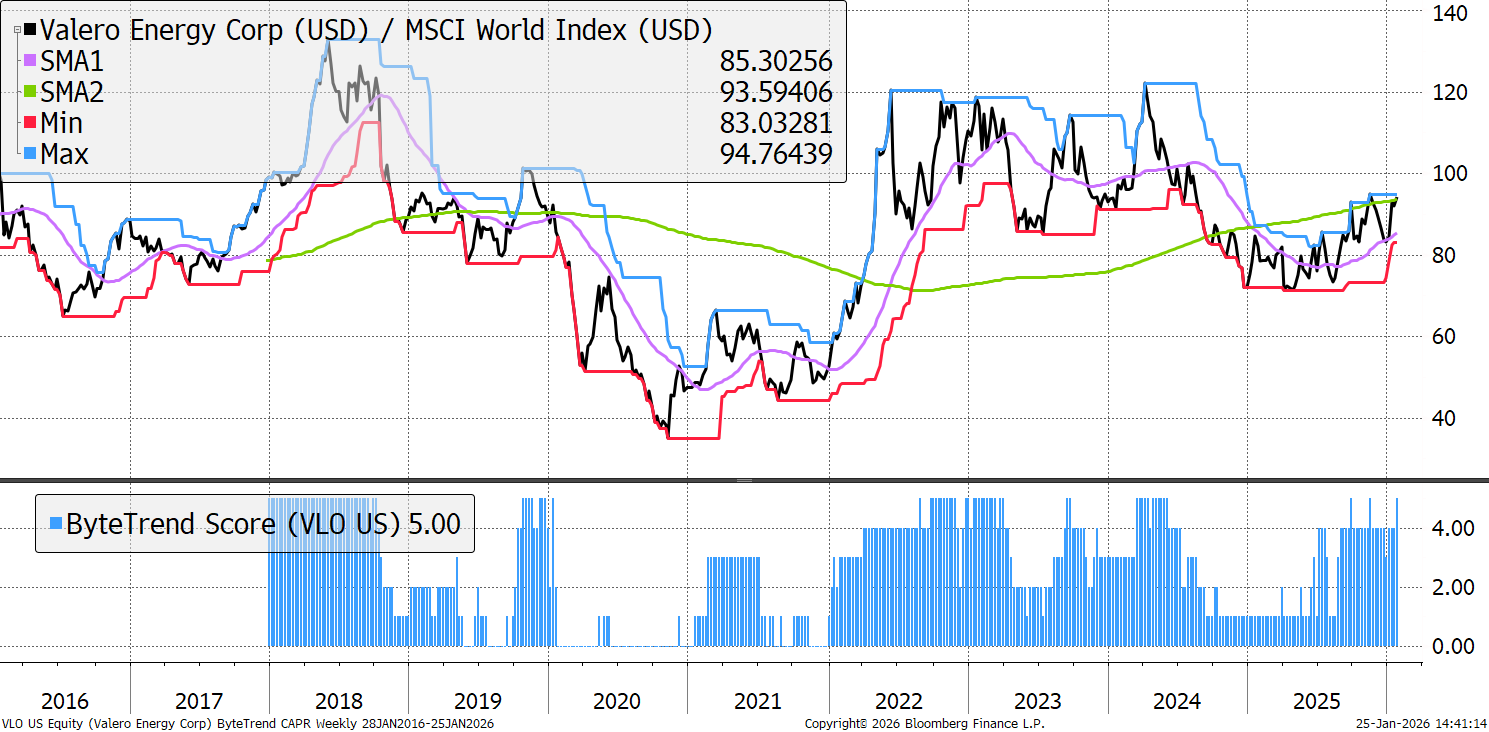Screen dimensions: 1489x732
Task: Click the green SMA2 legend swatch
Action: [29, 93]
